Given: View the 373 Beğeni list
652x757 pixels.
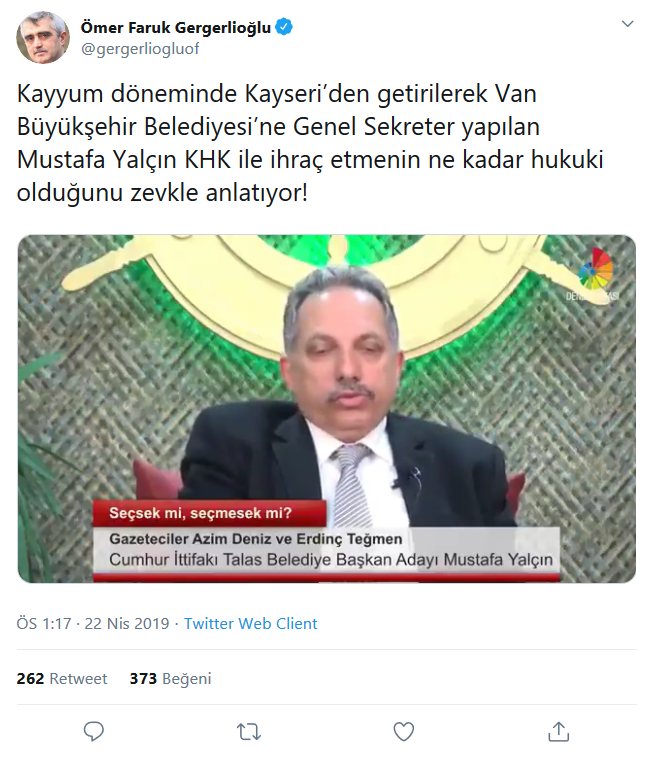Looking at the screenshot, I should pyautogui.click(x=170, y=678).
